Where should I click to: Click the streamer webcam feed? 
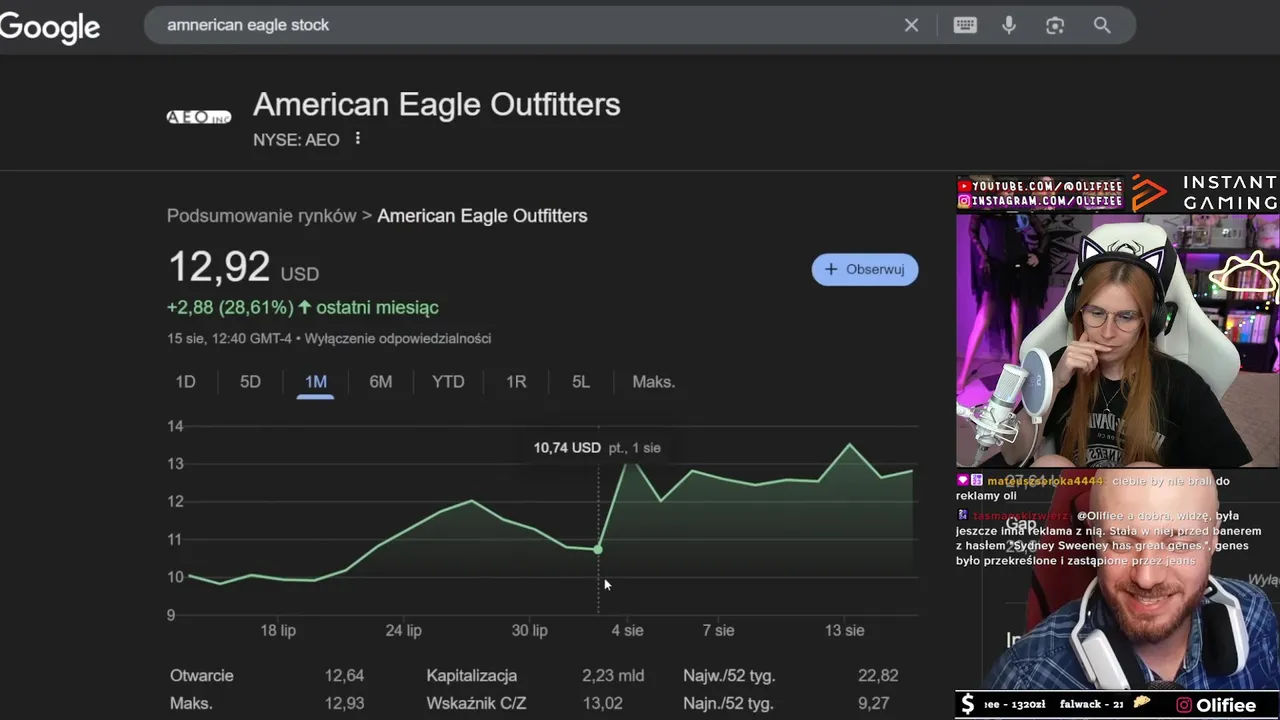point(1117,340)
